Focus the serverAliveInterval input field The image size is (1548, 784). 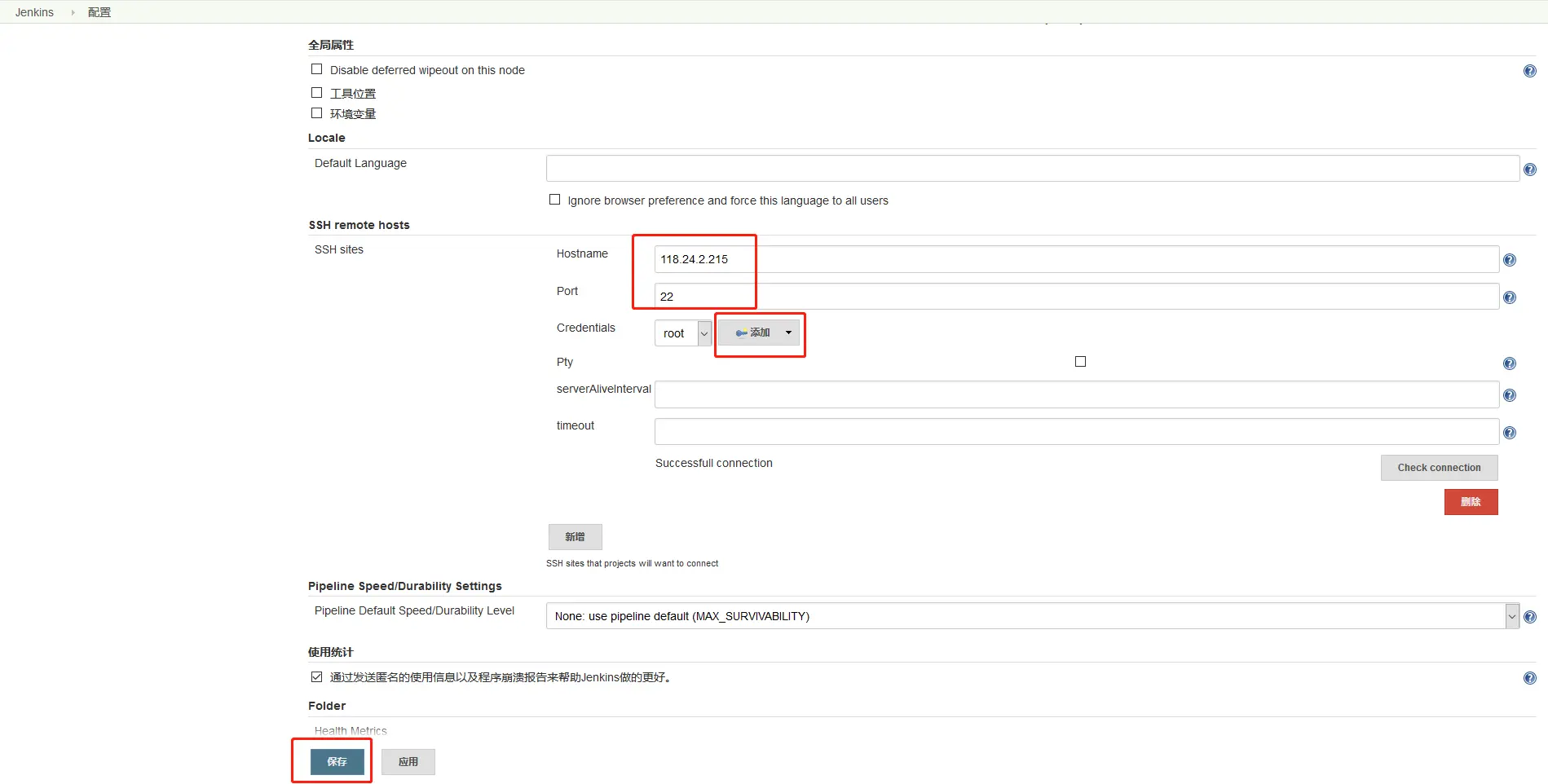(x=1077, y=394)
